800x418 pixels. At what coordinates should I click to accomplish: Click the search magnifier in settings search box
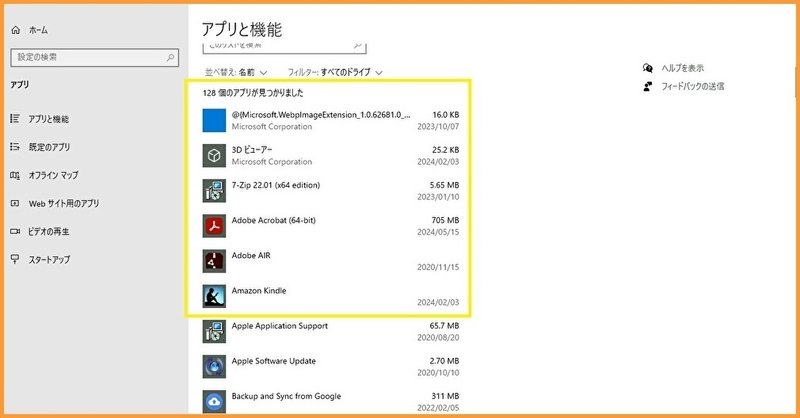pos(170,58)
